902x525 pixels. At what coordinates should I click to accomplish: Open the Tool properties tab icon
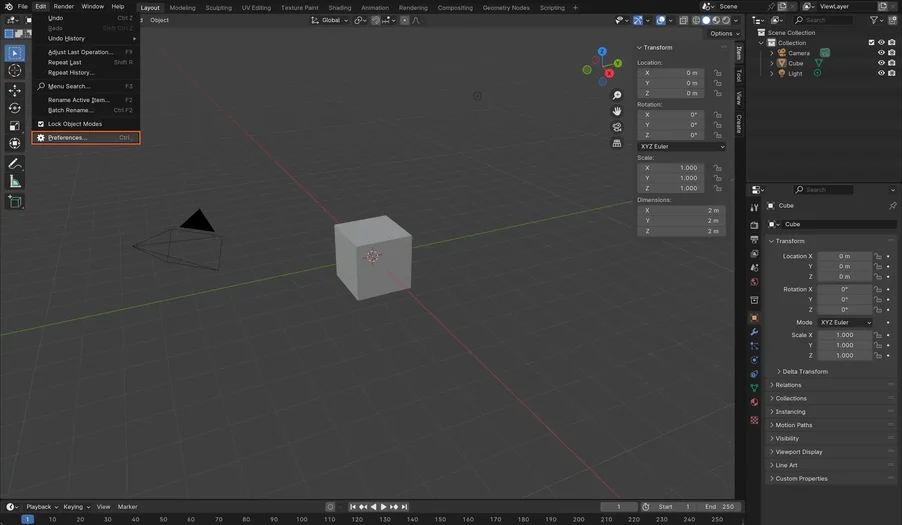[754, 208]
